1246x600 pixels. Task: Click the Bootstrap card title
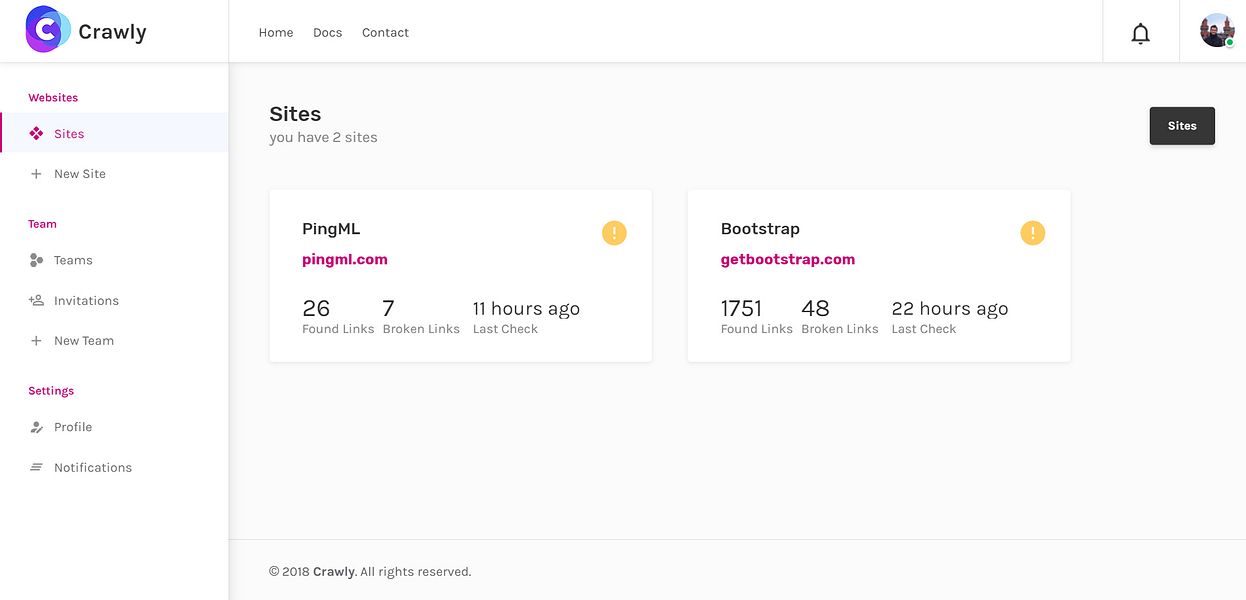pos(760,229)
